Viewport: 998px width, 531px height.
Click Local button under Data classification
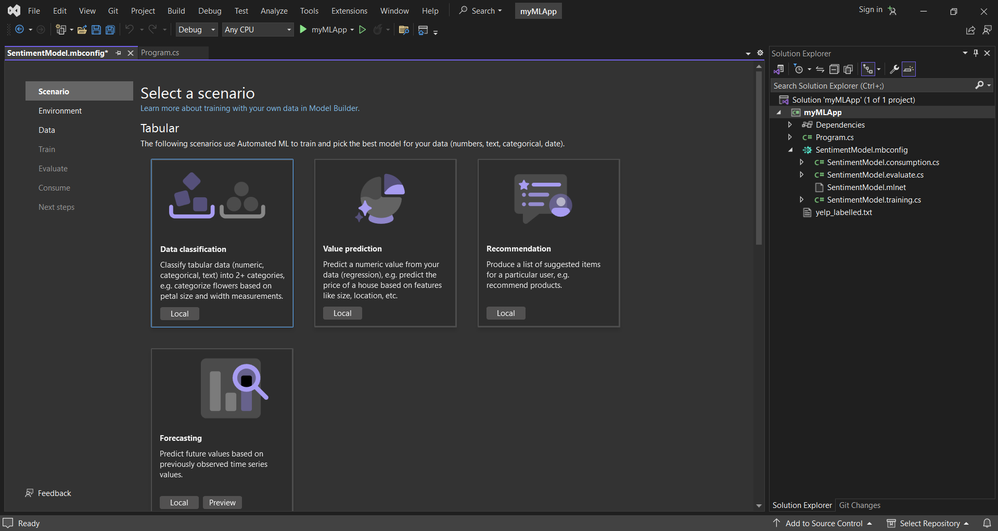point(179,313)
